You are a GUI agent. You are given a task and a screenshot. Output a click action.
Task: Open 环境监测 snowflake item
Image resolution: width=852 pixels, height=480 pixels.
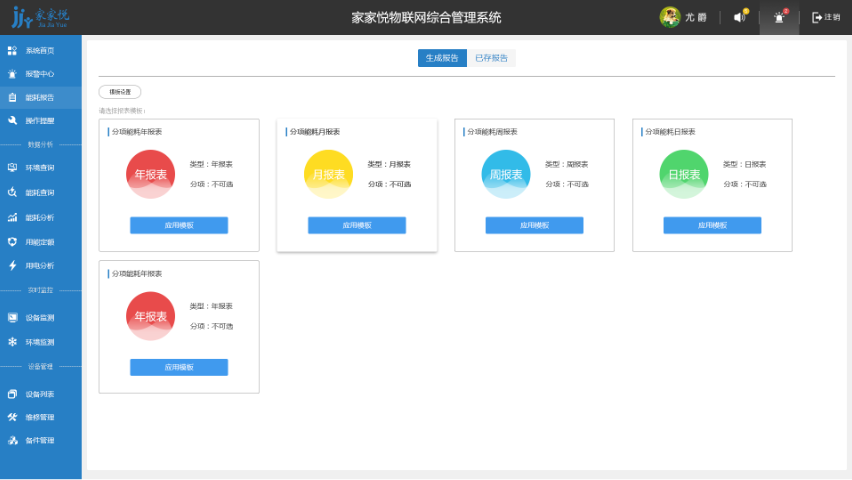coord(39,342)
